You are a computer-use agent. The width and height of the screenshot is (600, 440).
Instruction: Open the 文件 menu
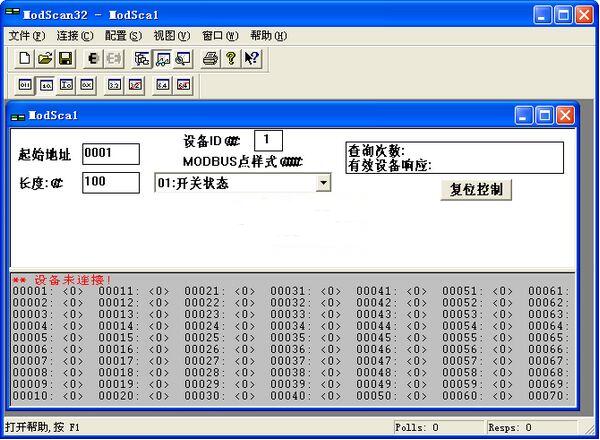pos(27,36)
